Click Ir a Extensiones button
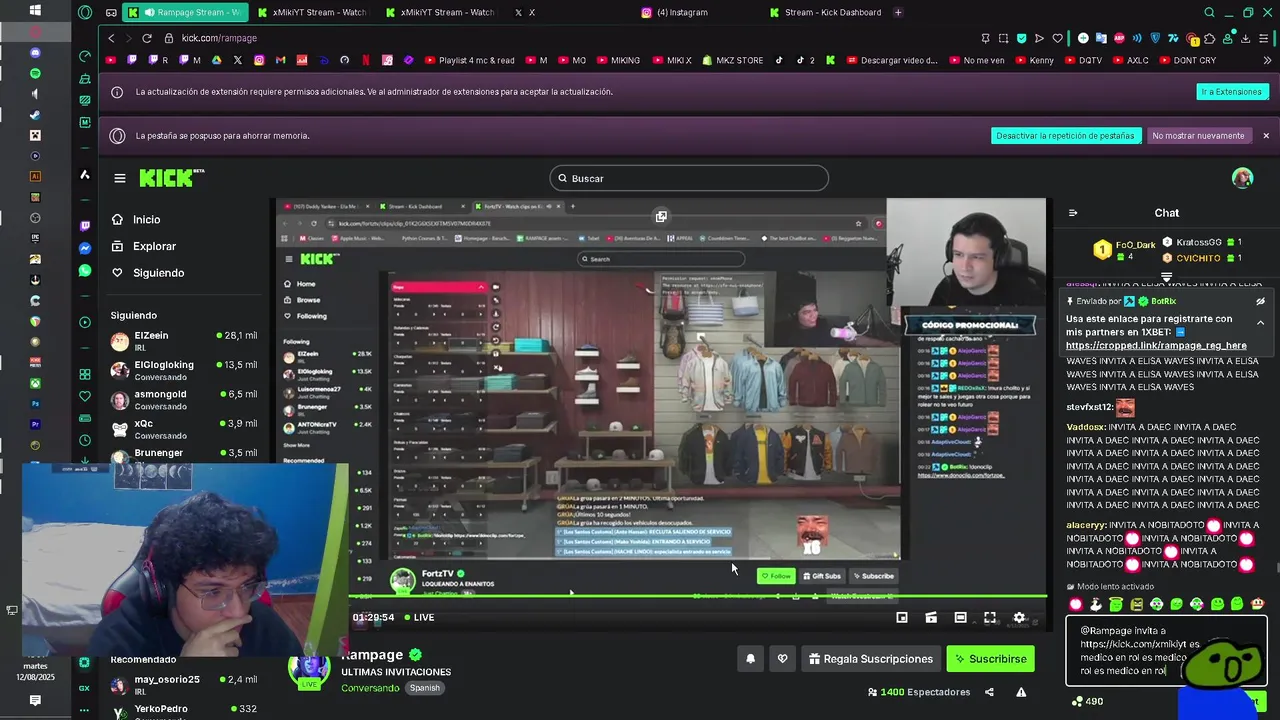 [1231, 91]
